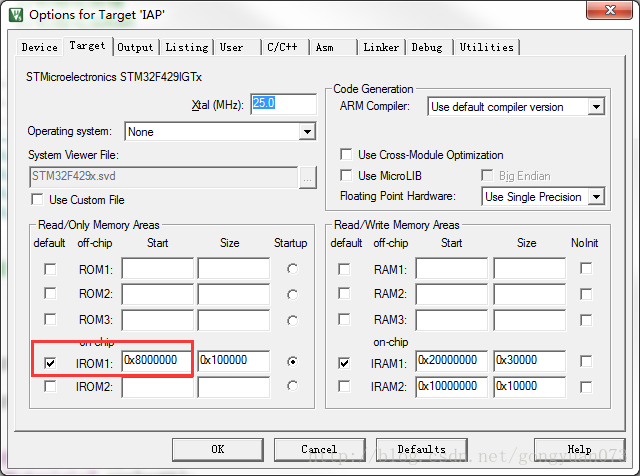Uncheck the IROM1 default checkbox
This screenshot has width=640, height=476.
[50, 363]
